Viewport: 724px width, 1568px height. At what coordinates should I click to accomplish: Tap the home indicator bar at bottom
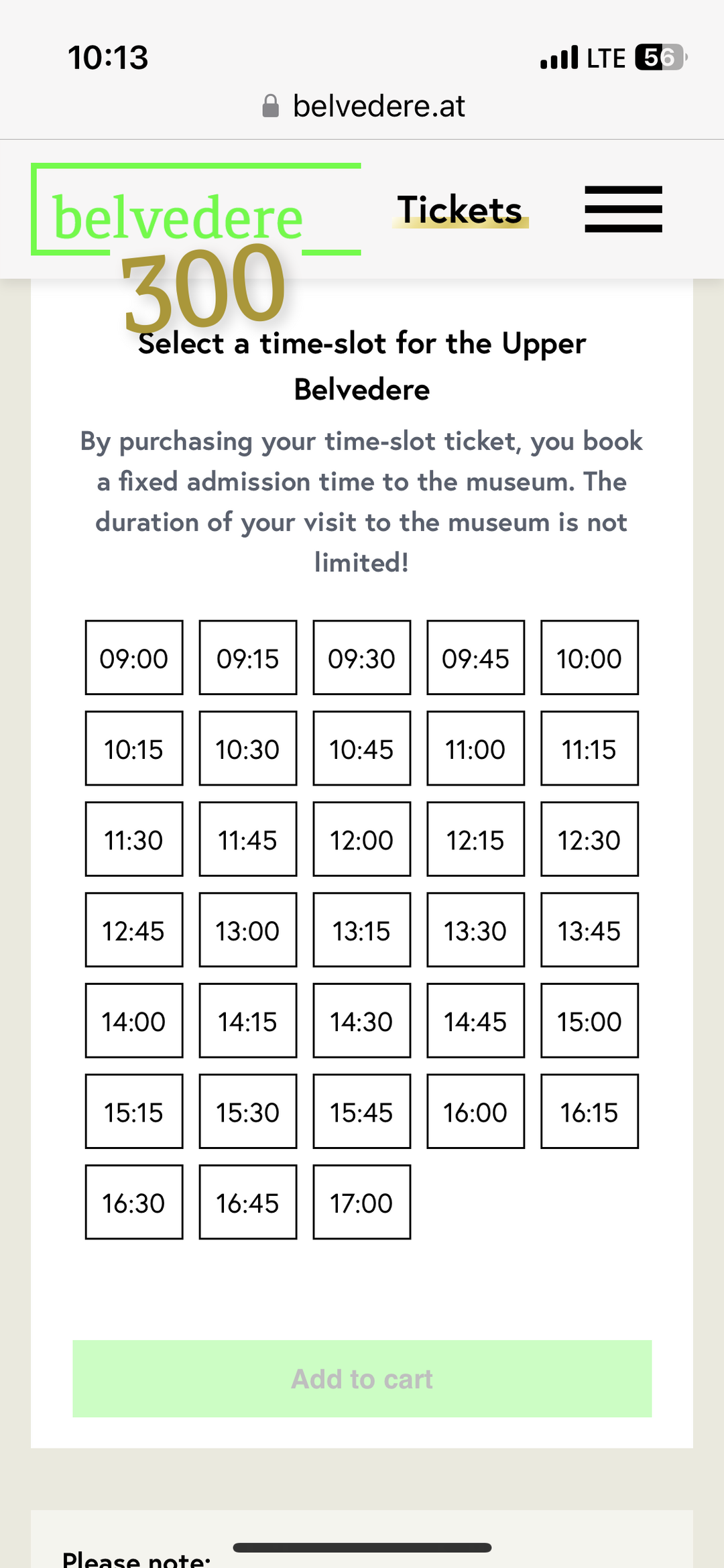point(362,1548)
